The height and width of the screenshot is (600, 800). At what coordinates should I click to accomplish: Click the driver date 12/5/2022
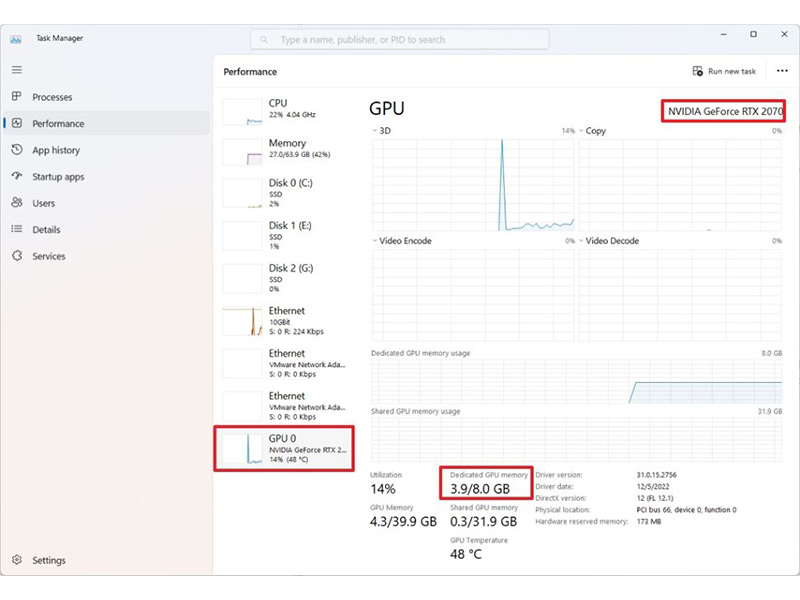[653, 486]
